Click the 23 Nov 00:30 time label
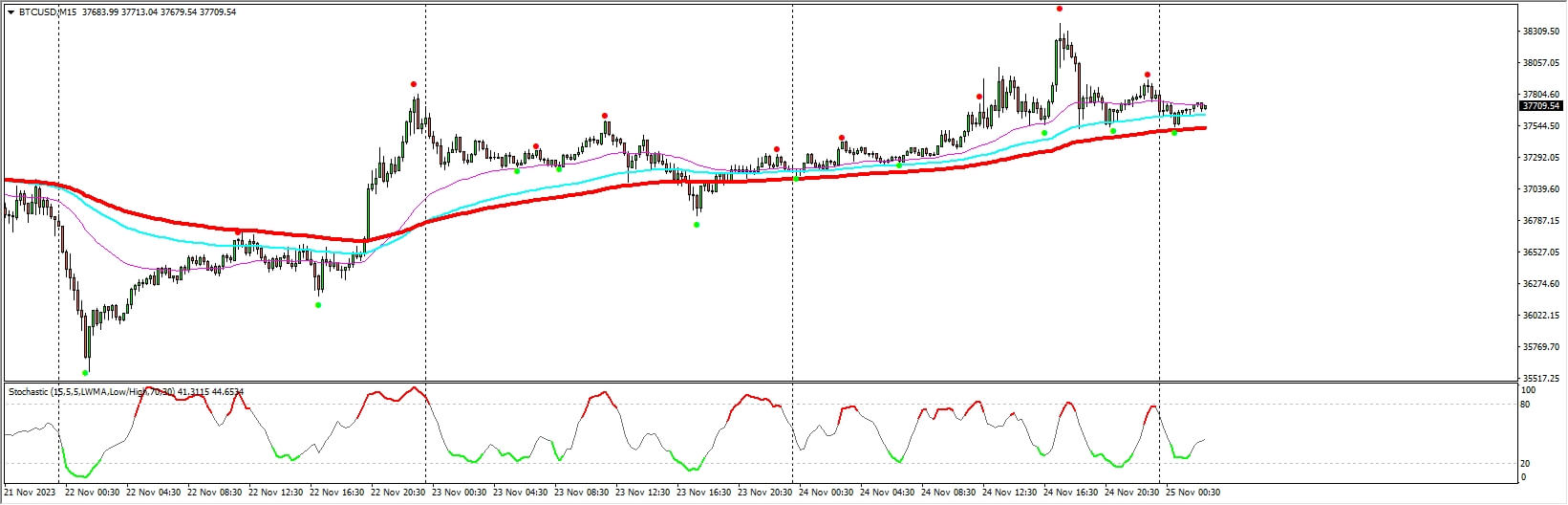This screenshot has height=505, width=1568. (459, 494)
